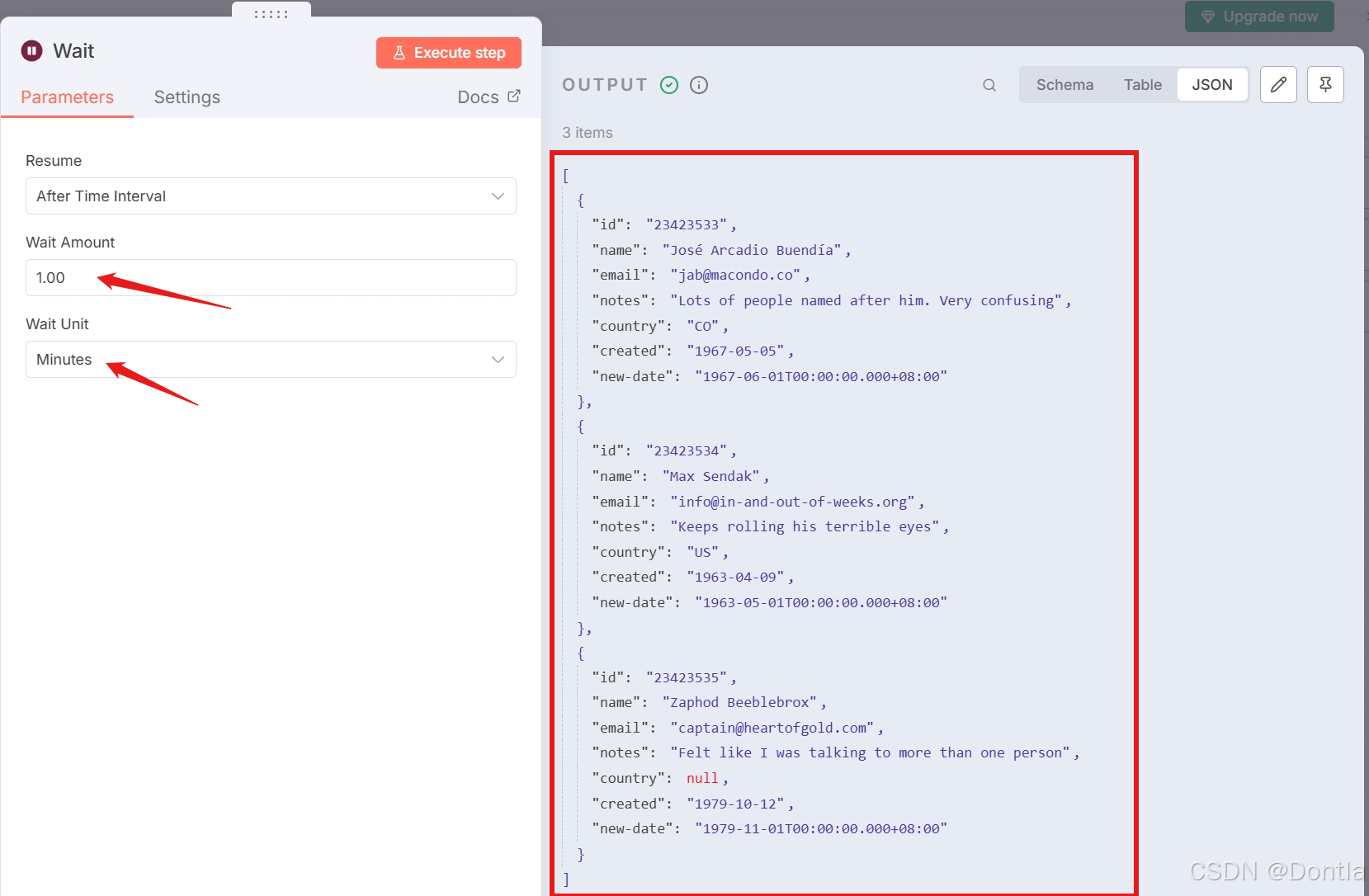Image resolution: width=1369 pixels, height=896 pixels.
Task: Open the Wait Unit Minutes dropdown
Action: [271, 360]
